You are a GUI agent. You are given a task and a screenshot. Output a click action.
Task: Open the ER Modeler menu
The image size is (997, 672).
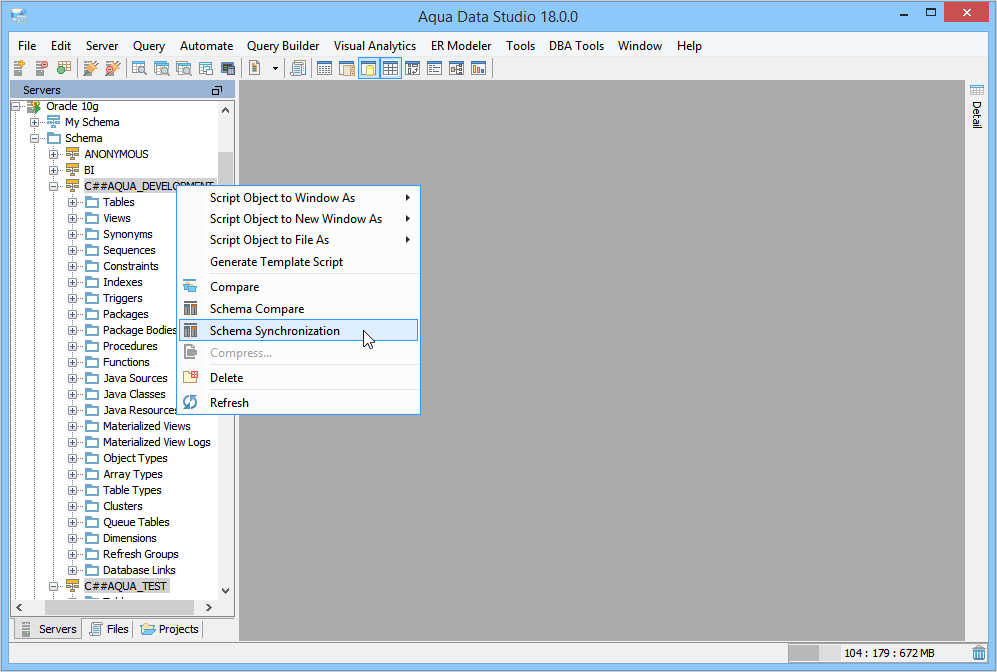(461, 46)
